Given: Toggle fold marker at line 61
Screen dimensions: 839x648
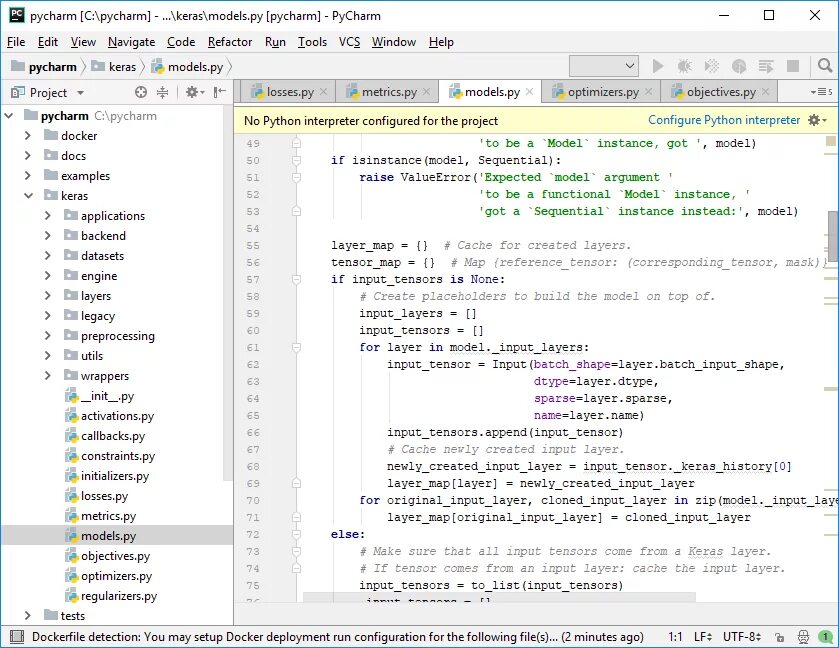Looking at the screenshot, I should pyautogui.click(x=296, y=347).
